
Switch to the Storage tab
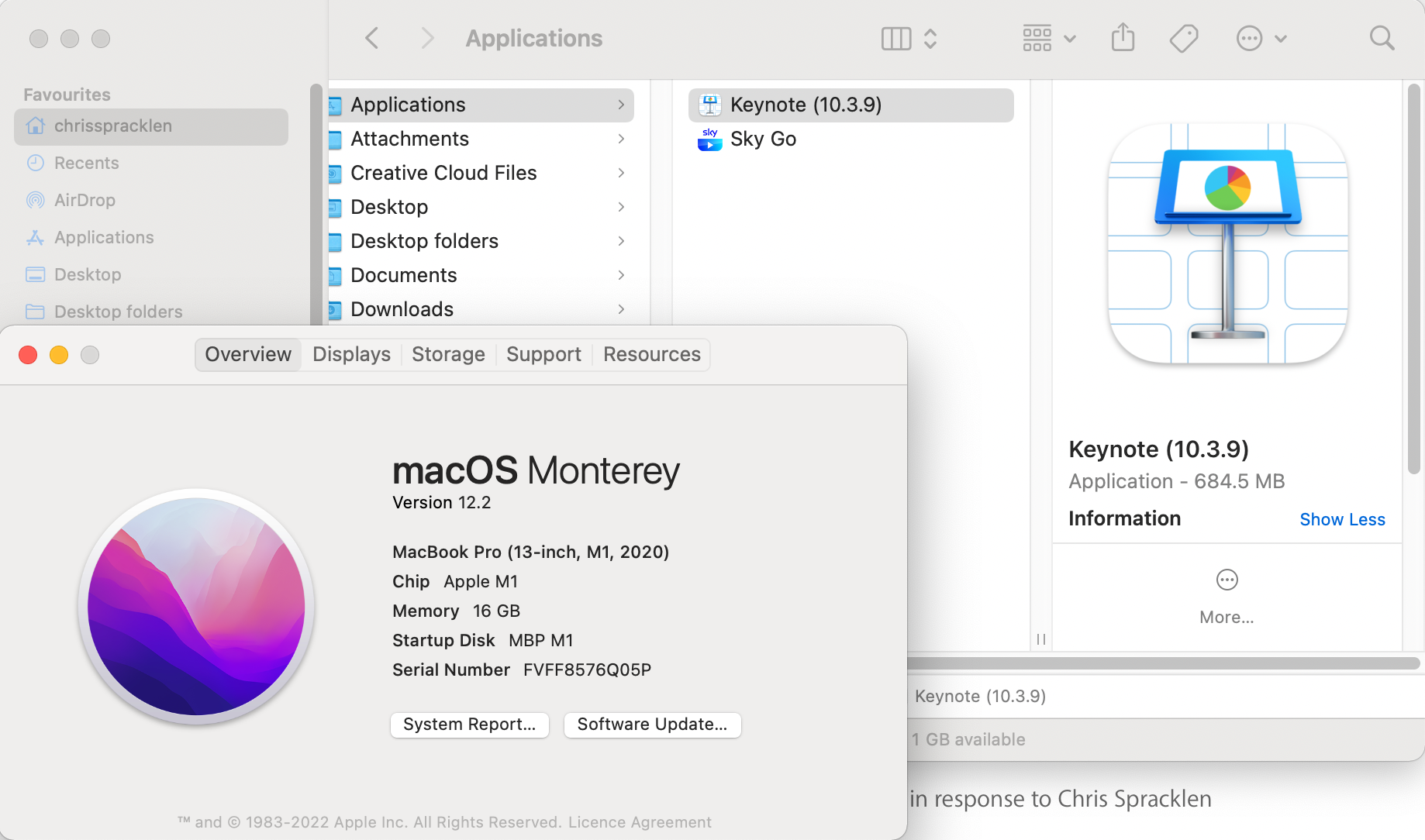[448, 354]
